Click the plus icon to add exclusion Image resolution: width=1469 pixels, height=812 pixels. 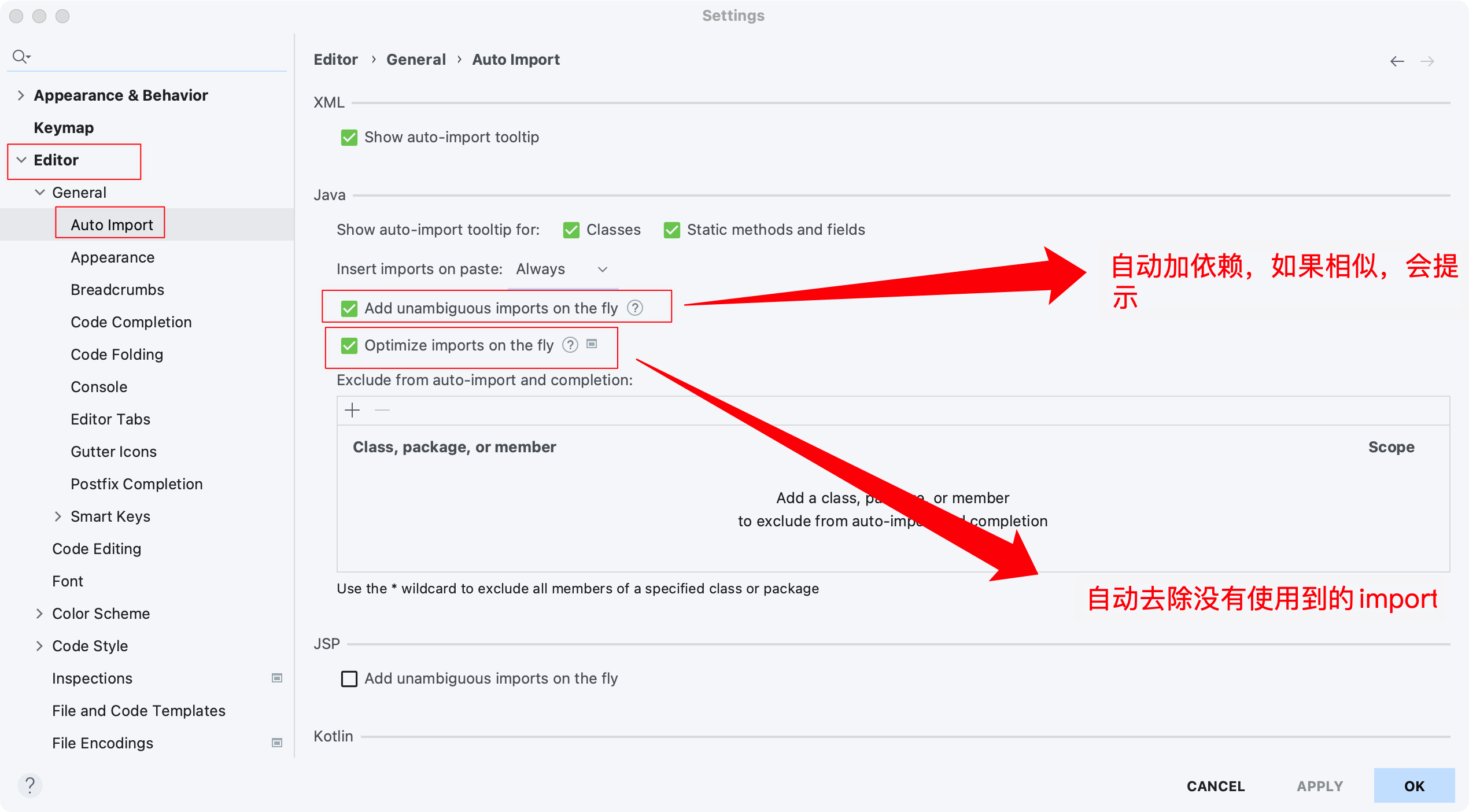tap(352, 411)
